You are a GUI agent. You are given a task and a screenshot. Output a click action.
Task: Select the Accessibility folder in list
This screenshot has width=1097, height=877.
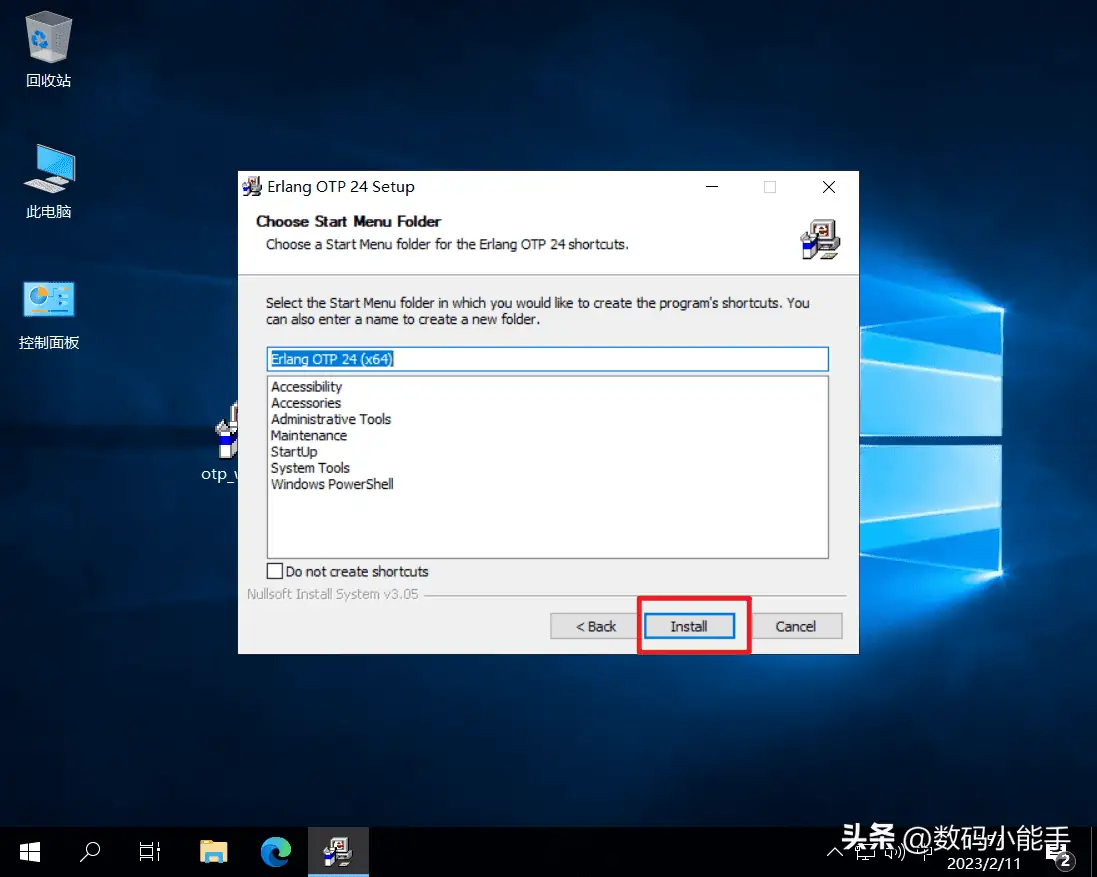306,387
